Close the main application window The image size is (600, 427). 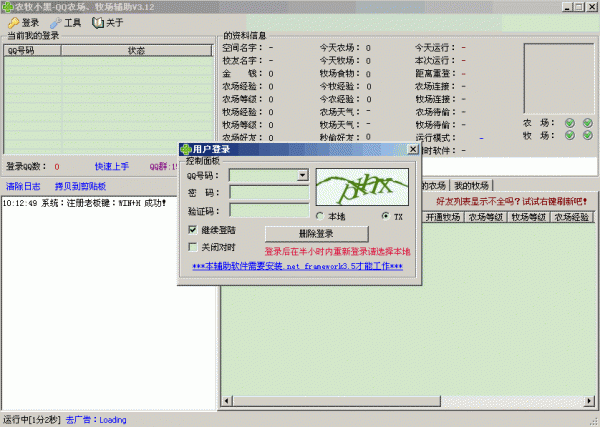pos(592,7)
